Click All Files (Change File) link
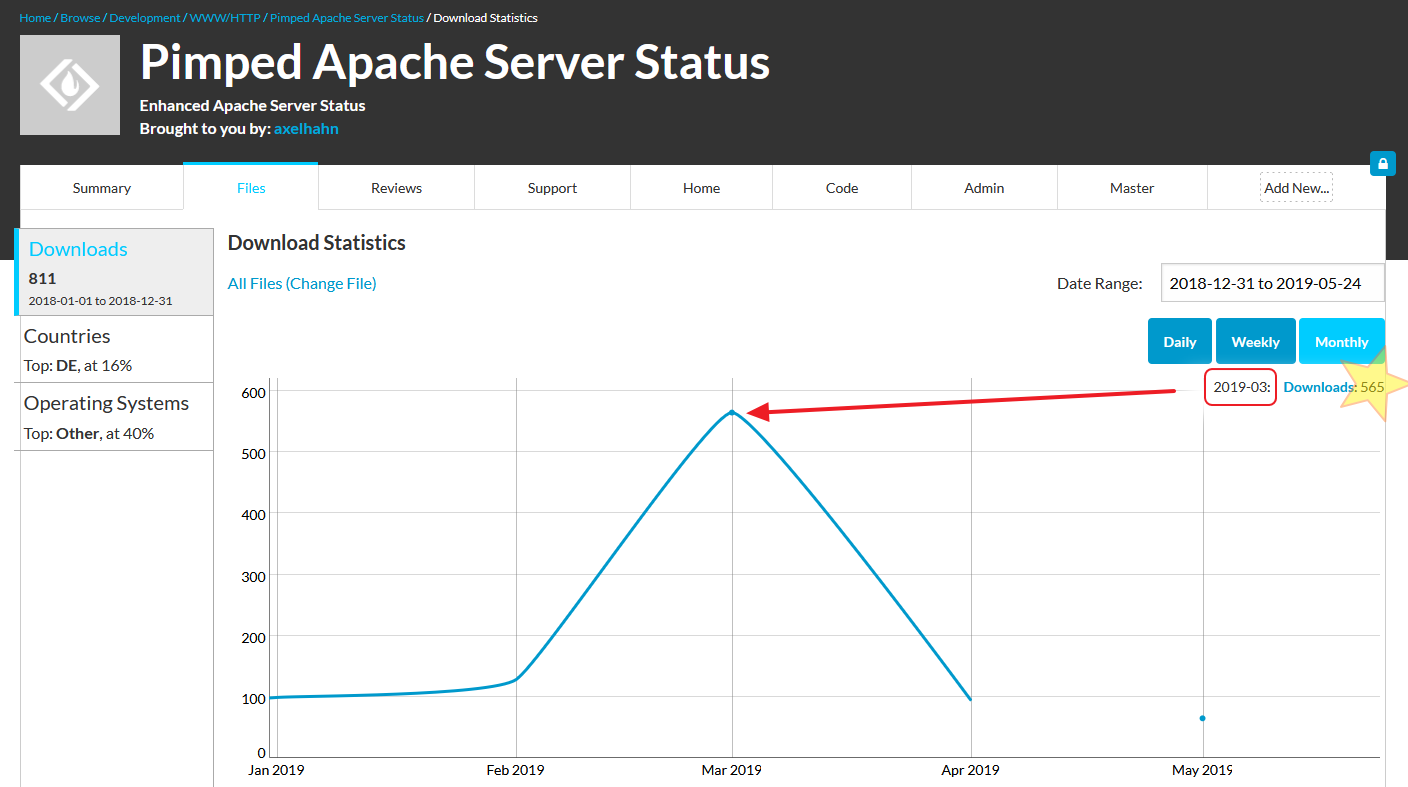 click(302, 284)
